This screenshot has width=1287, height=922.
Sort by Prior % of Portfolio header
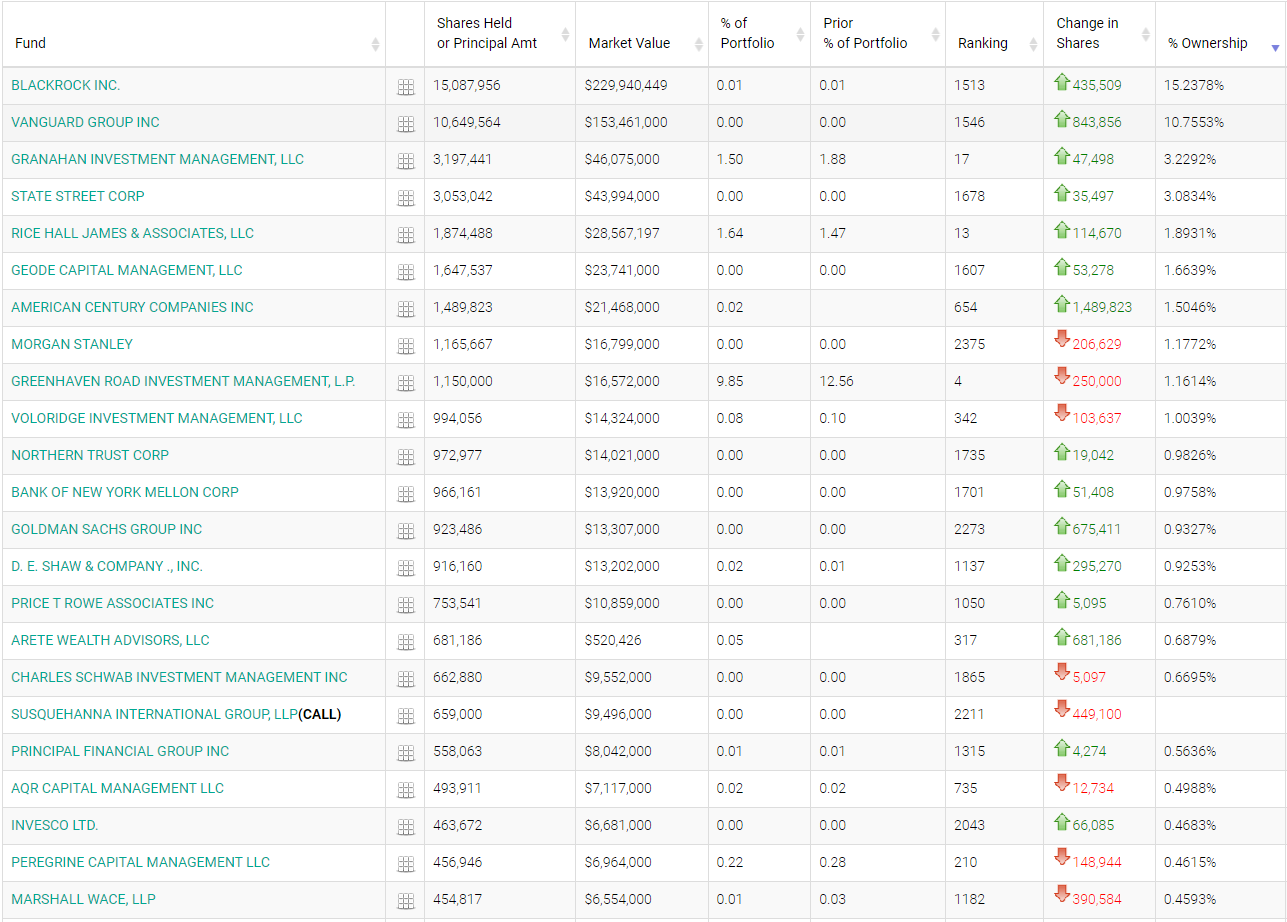click(878, 34)
